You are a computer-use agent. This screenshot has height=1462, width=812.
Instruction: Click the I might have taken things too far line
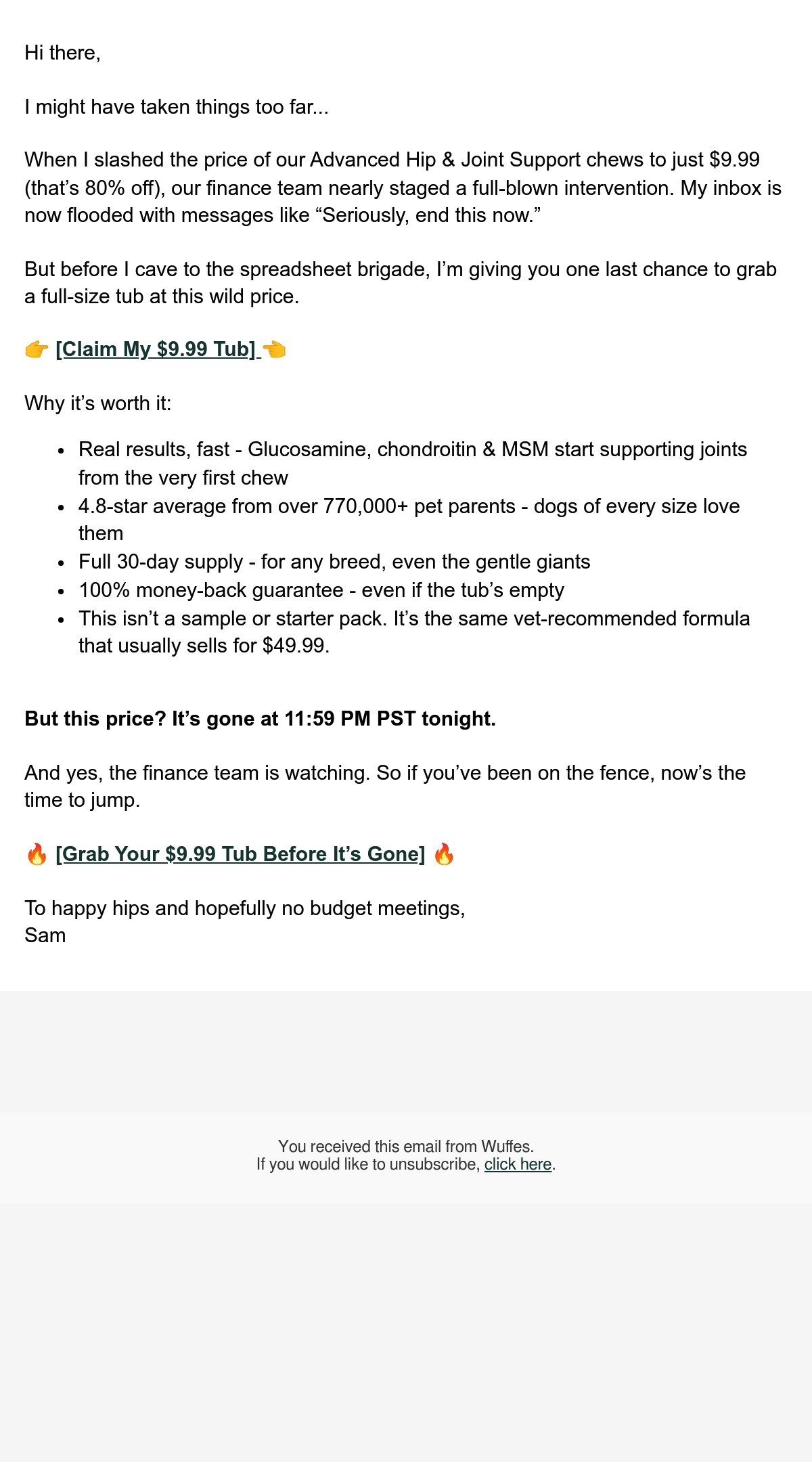(x=177, y=107)
